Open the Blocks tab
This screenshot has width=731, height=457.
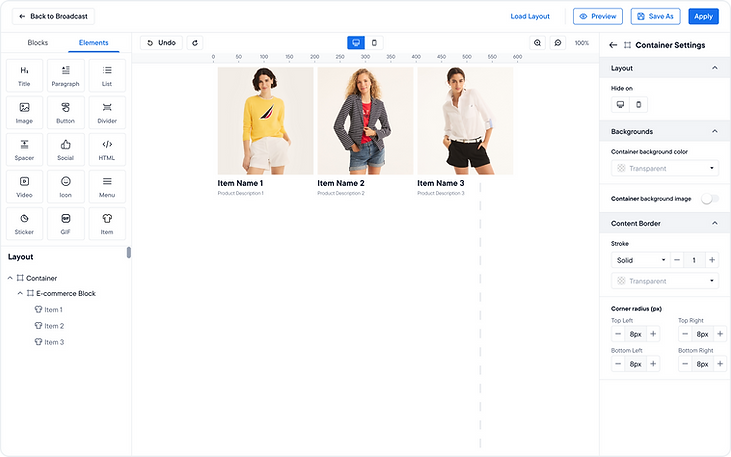pyautogui.click(x=38, y=42)
